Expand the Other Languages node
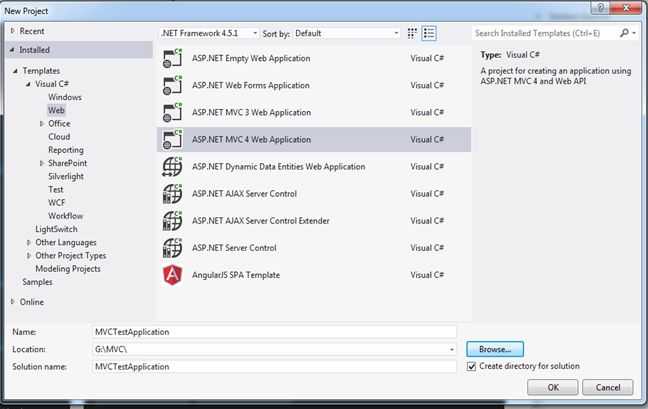The image size is (648, 409). [29, 243]
